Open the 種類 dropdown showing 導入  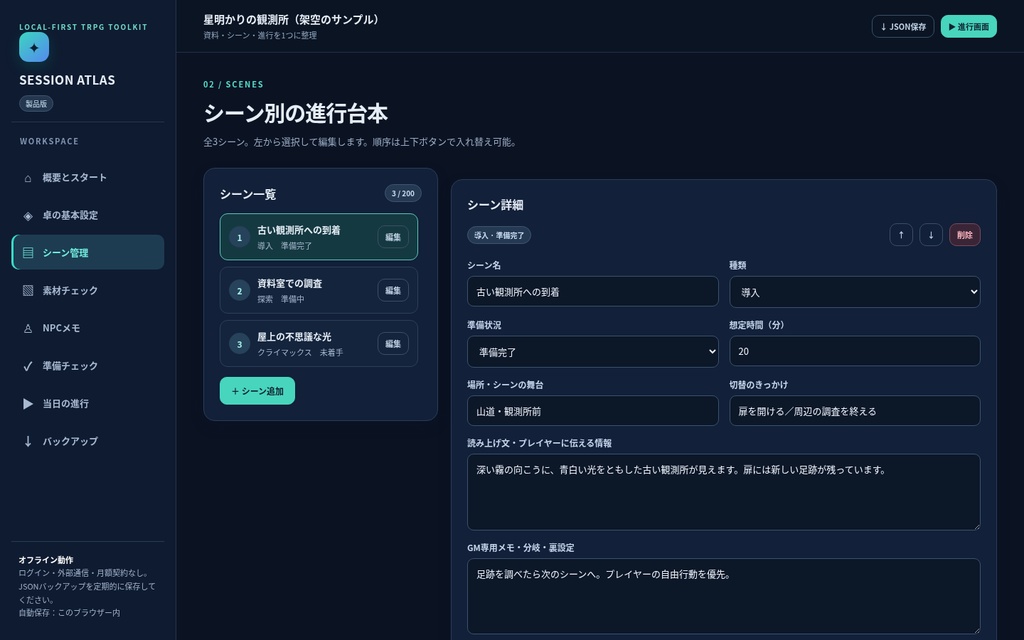tap(855, 292)
